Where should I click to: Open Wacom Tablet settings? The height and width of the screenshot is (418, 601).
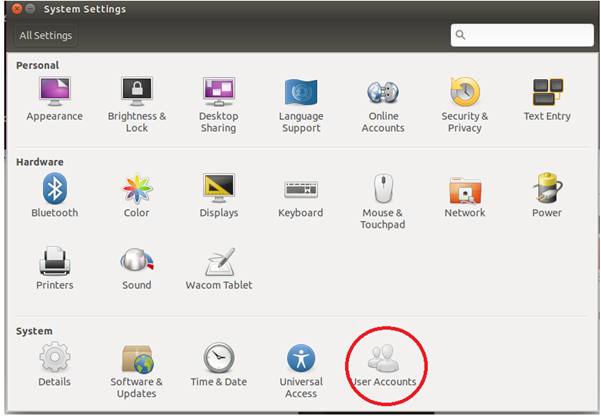pyautogui.click(x=219, y=268)
